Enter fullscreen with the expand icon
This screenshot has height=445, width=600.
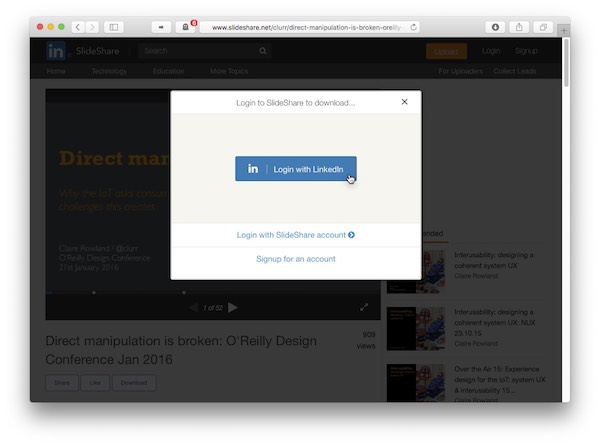click(364, 307)
